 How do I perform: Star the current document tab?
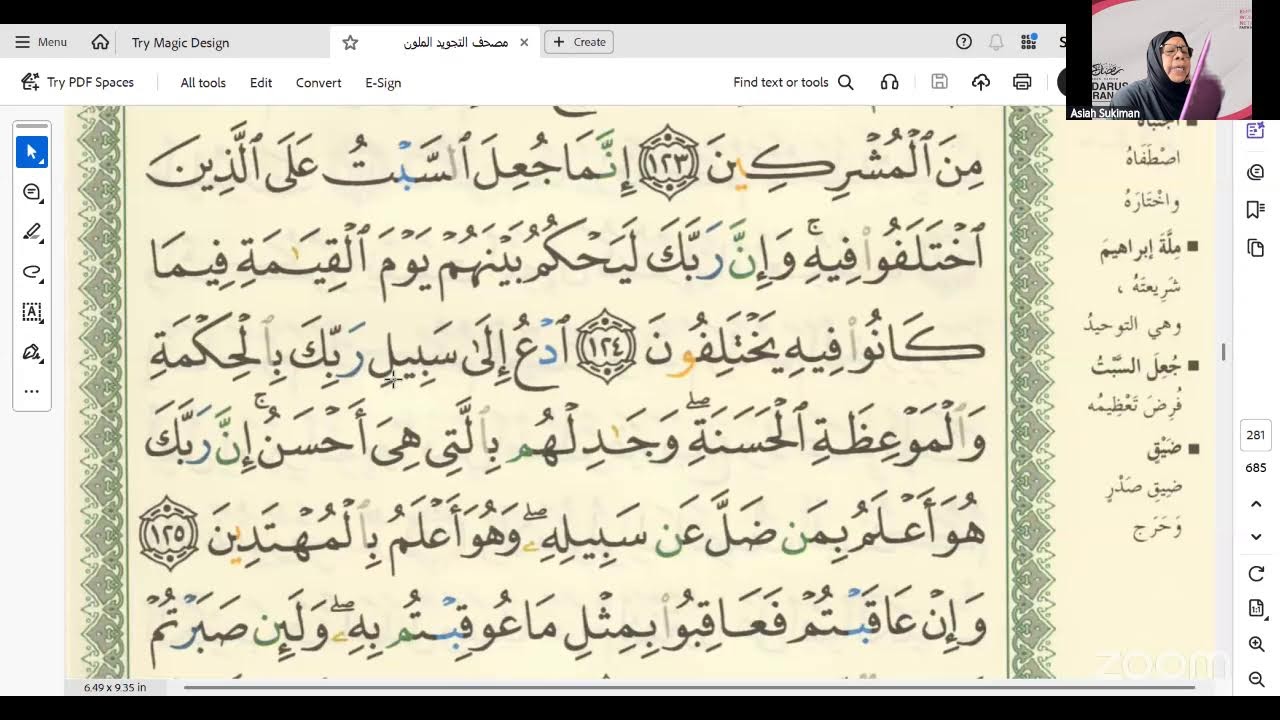point(350,42)
